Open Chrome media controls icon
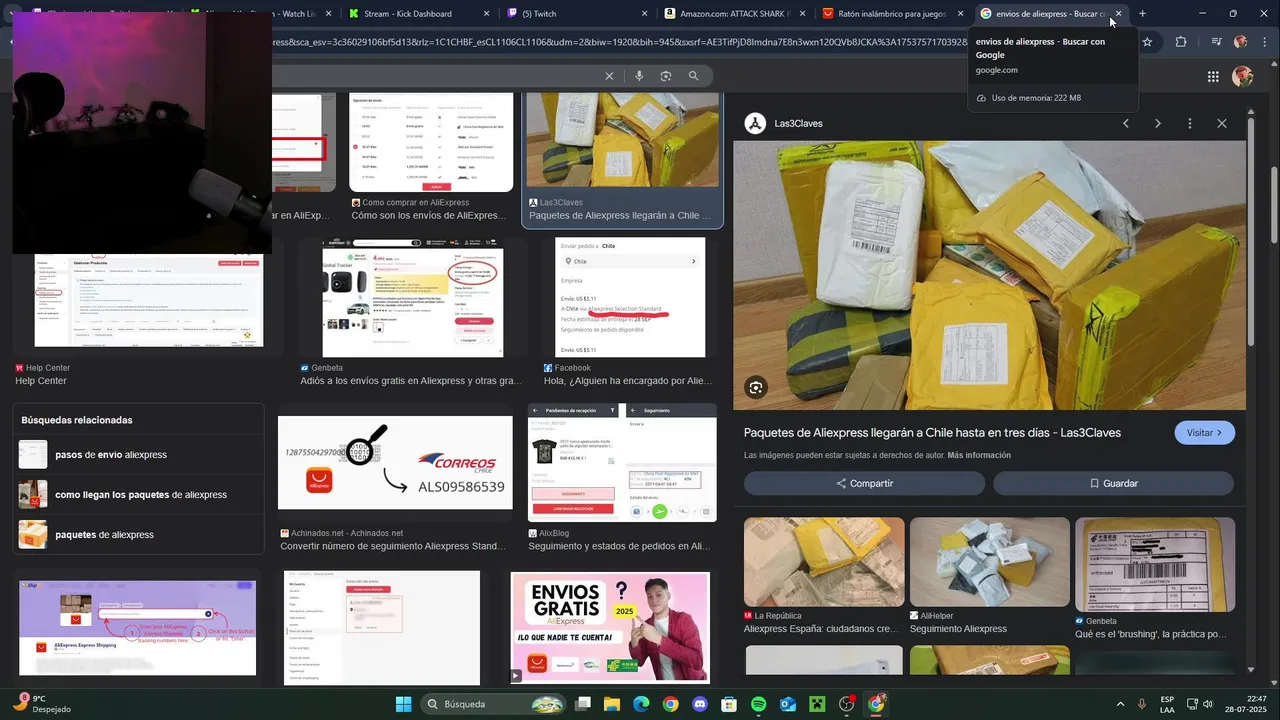This screenshot has height=720, width=1280. pos(1215,42)
